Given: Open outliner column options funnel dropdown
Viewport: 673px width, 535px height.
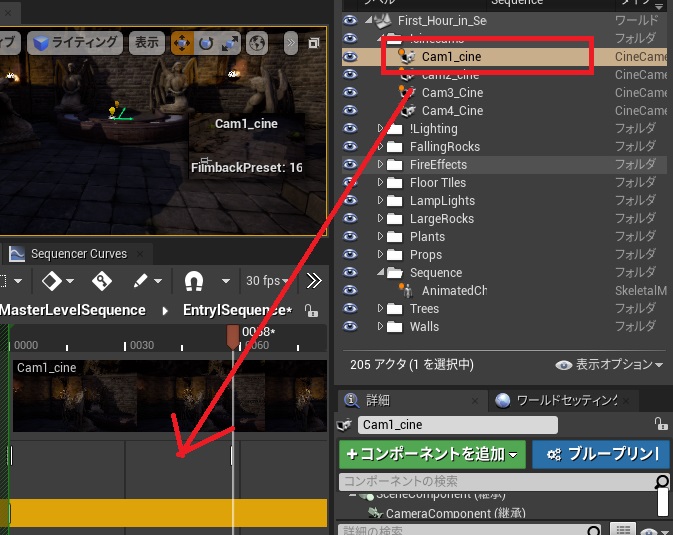Looking at the screenshot, I should (x=659, y=6).
